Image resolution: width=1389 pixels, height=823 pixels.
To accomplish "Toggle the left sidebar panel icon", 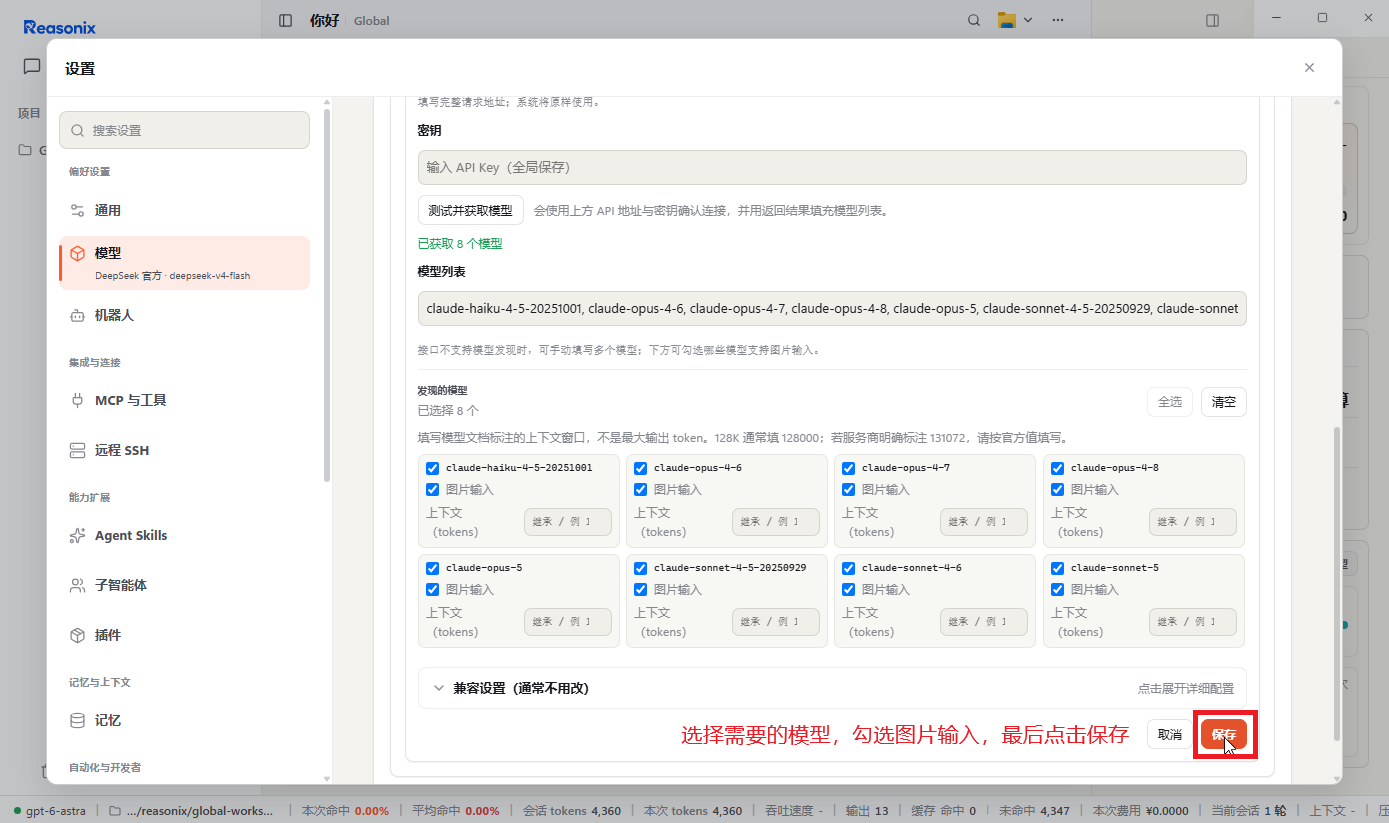I will click(286, 20).
